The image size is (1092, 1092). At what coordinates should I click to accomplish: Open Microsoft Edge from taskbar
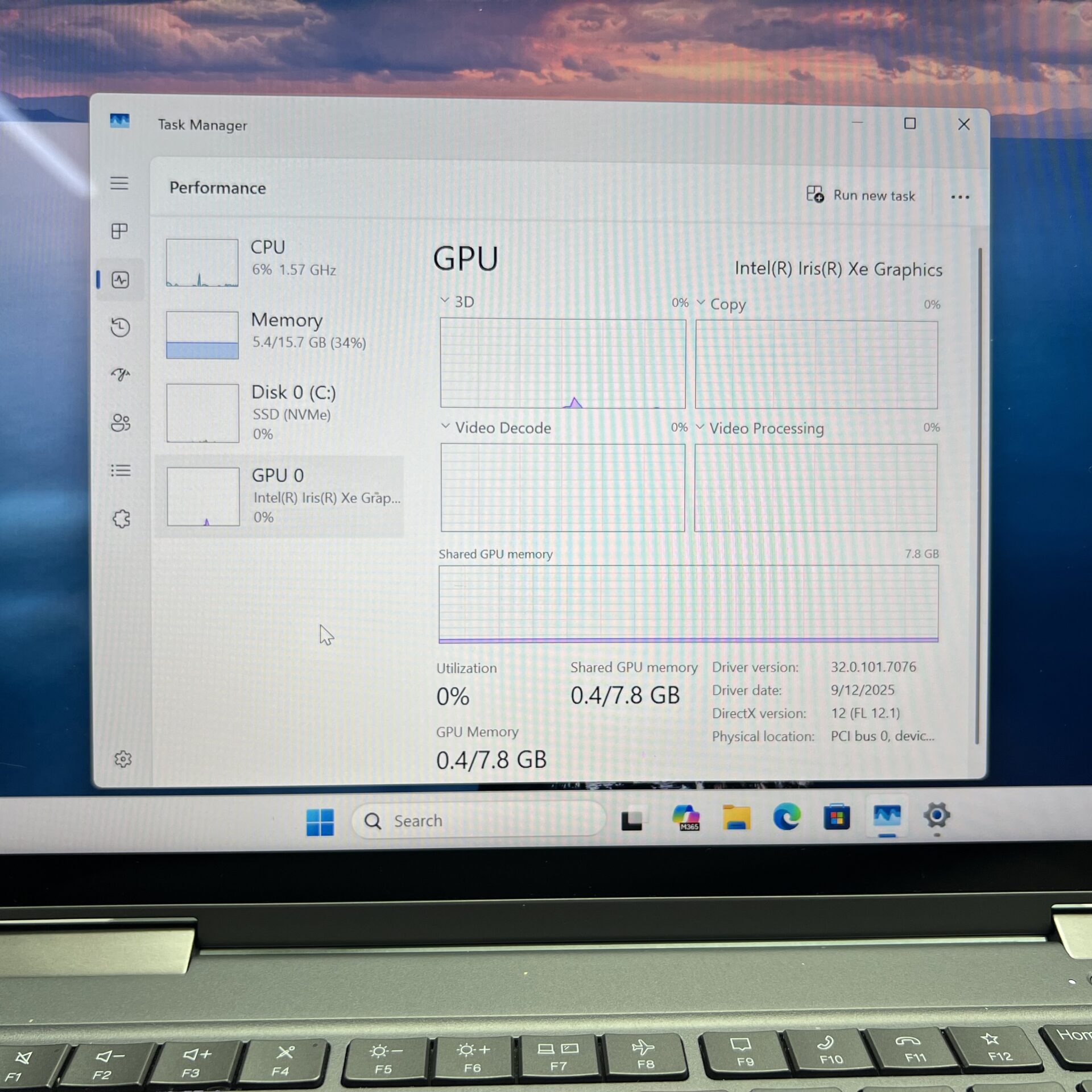coord(787,818)
